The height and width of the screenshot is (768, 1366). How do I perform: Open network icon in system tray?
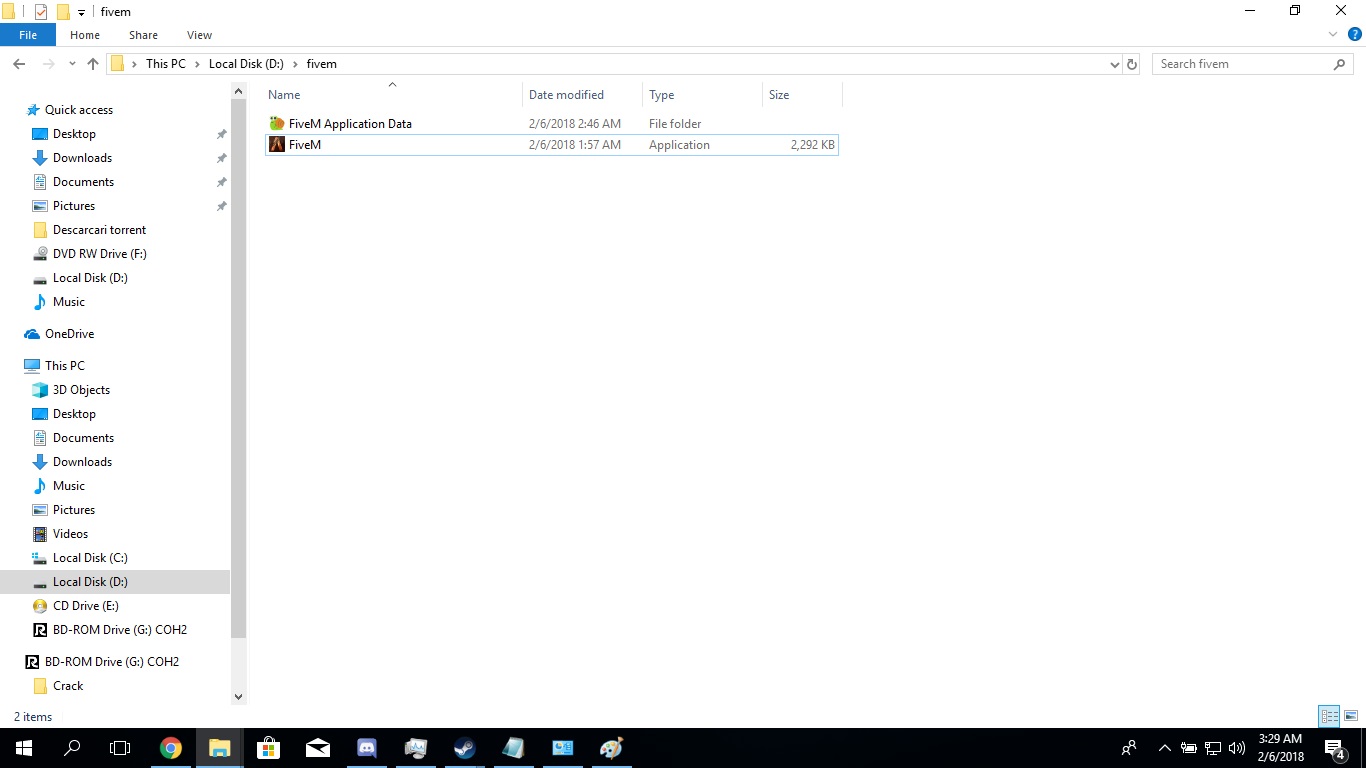(x=1213, y=748)
